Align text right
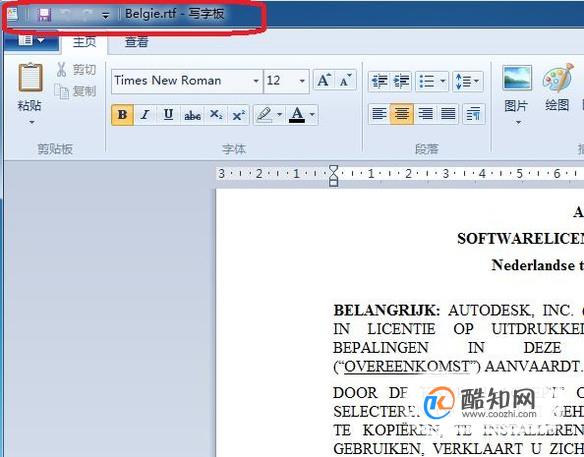The height and width of the screenshot is (457, 584). (425, 114)
